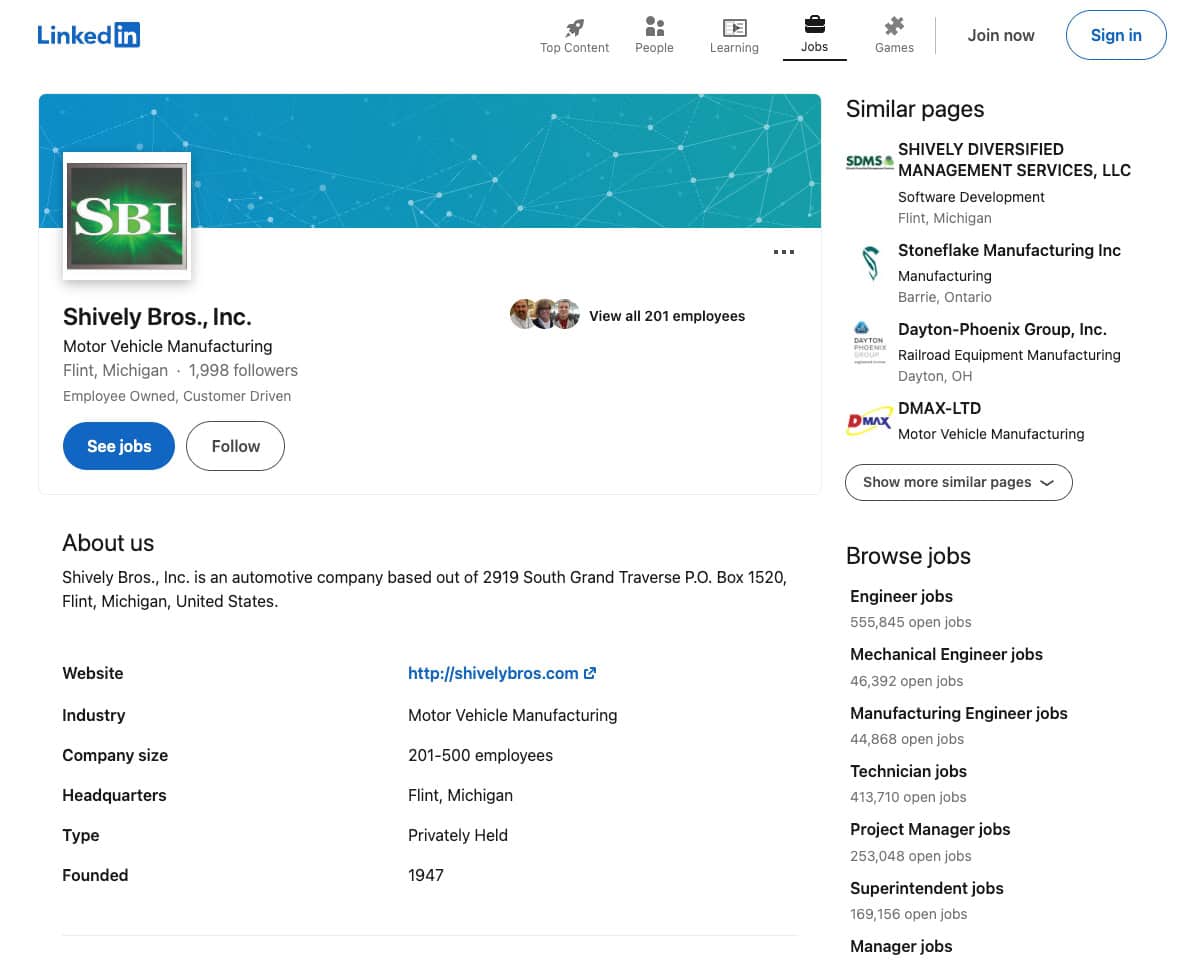Screen dimensions: 1200x964
Task: Click the DMAX-LTD logo
Action: (x=869, y=421)
